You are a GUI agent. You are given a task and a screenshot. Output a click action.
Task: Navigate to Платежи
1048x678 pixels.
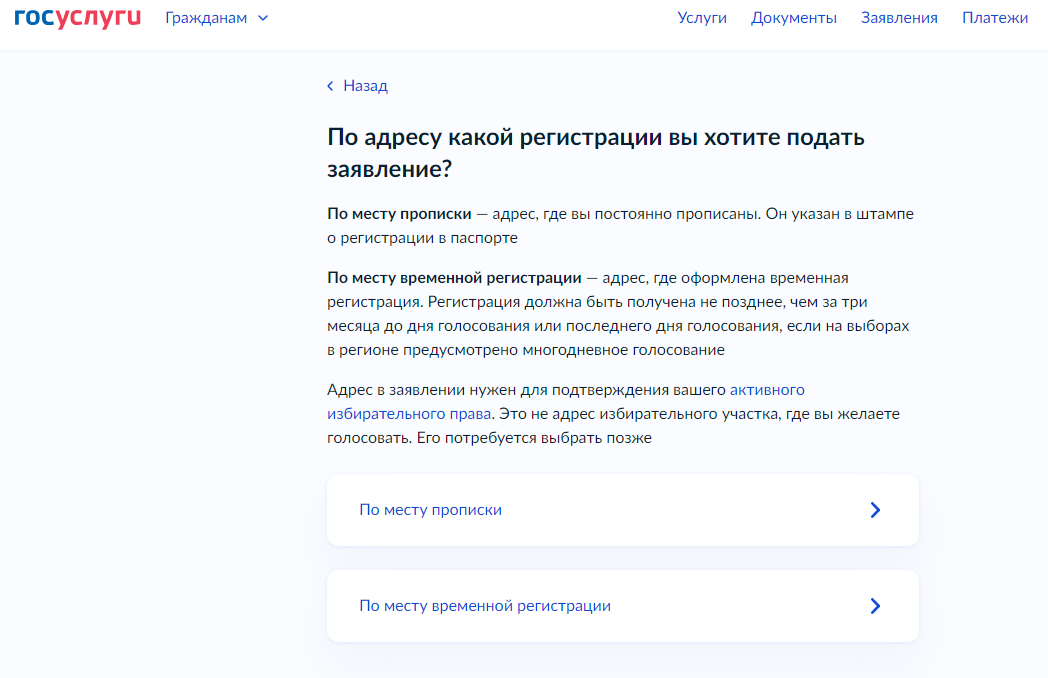coord(994,18)
